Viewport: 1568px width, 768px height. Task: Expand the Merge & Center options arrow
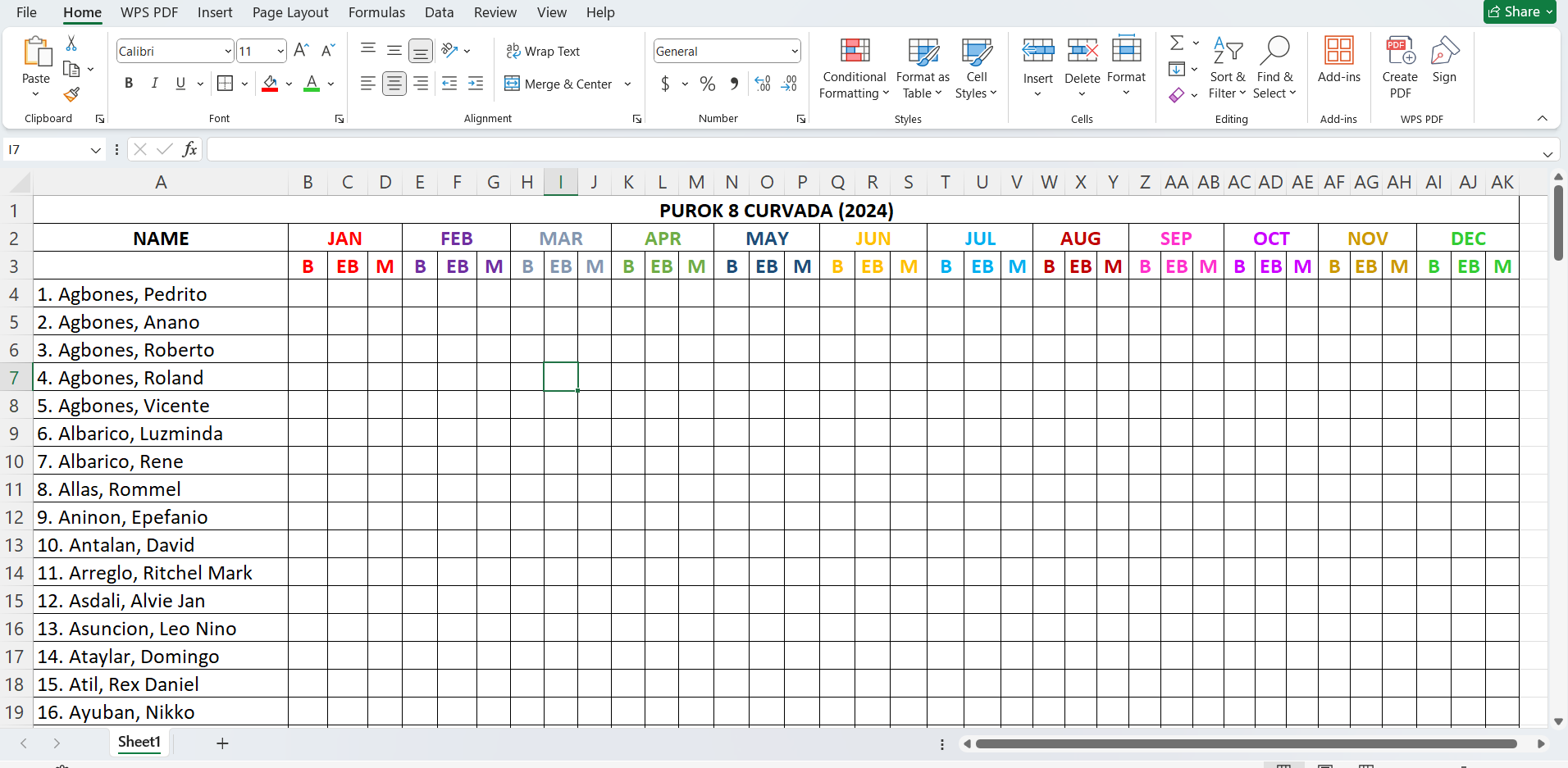click(x=627, y=84)
